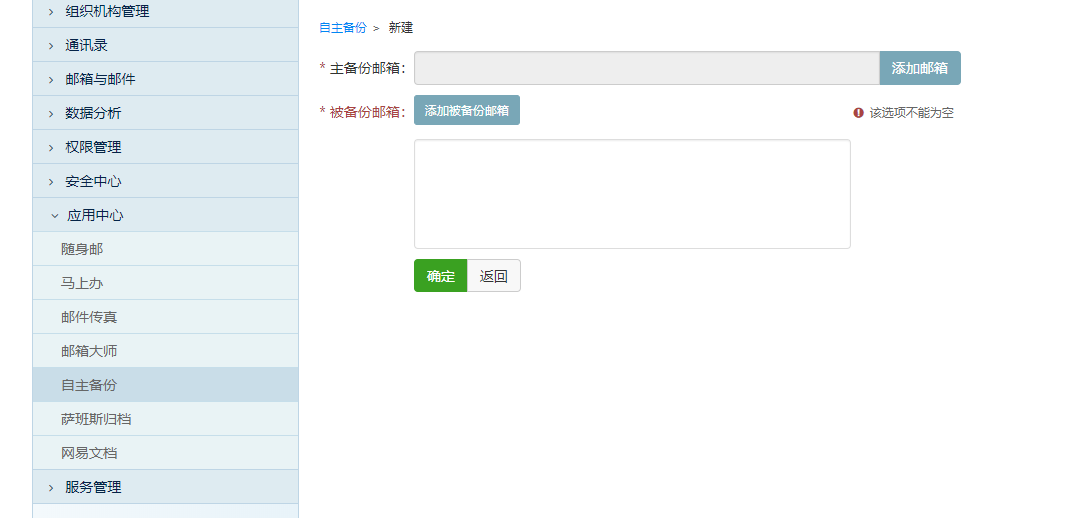Expand the 组织机构管理 menu section
This screenshot has height=518, width=1092.
coord(107,12)
